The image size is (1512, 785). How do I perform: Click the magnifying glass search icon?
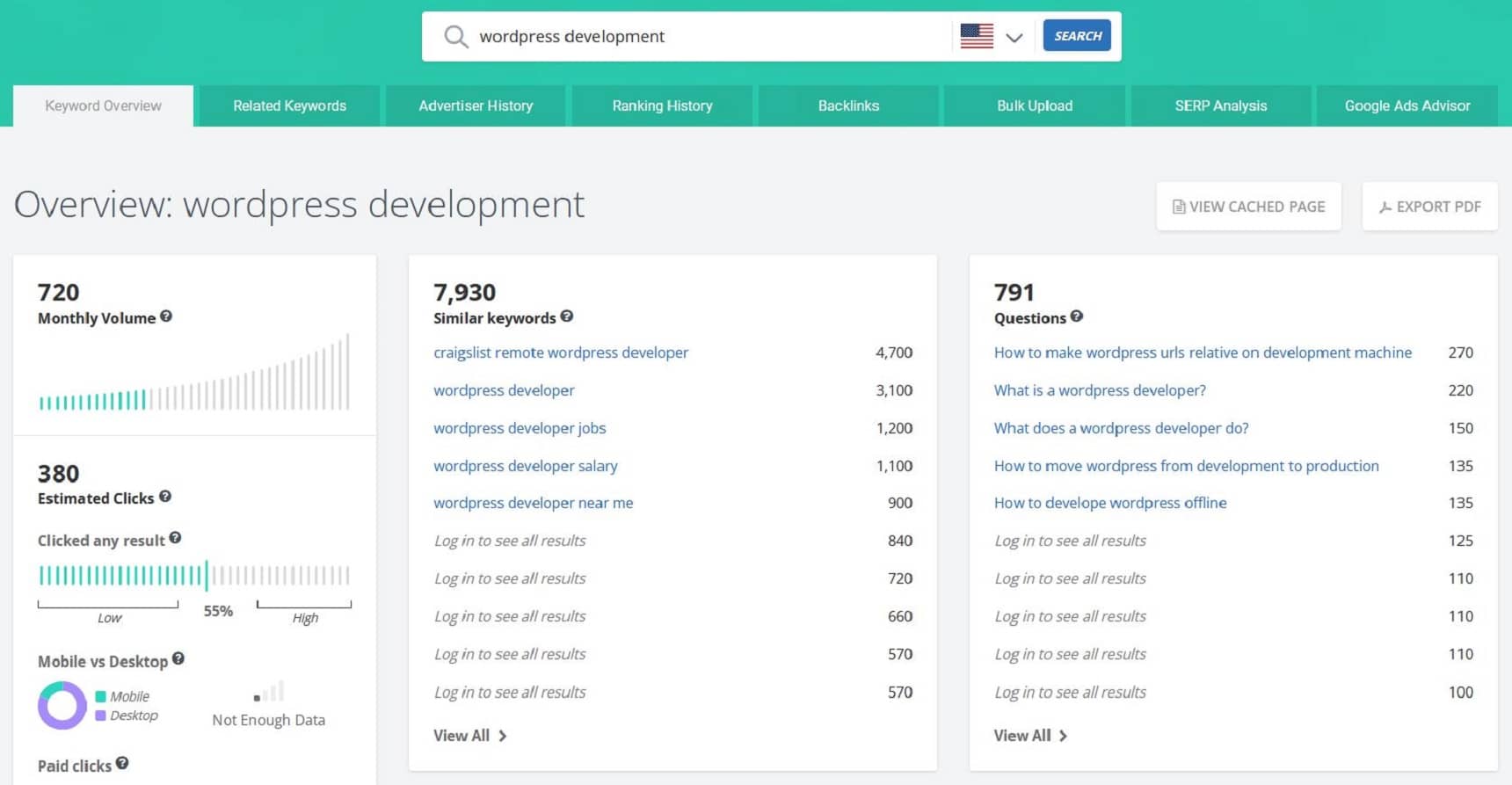(455, 37)
